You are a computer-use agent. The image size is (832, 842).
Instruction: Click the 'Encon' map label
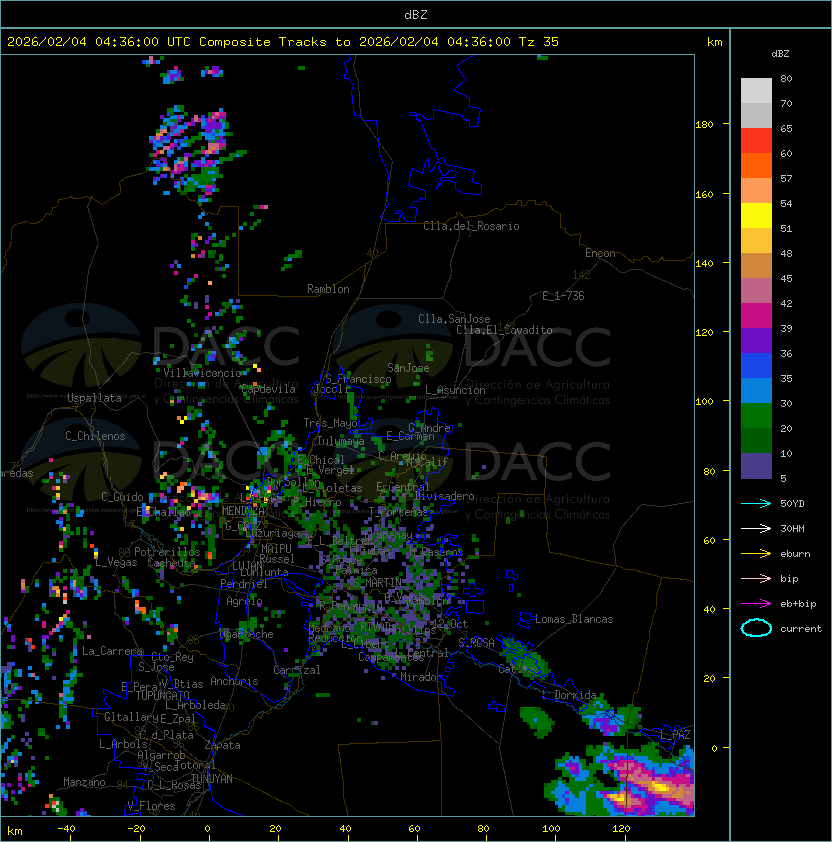pyautogui.click(x=600, y=253)
